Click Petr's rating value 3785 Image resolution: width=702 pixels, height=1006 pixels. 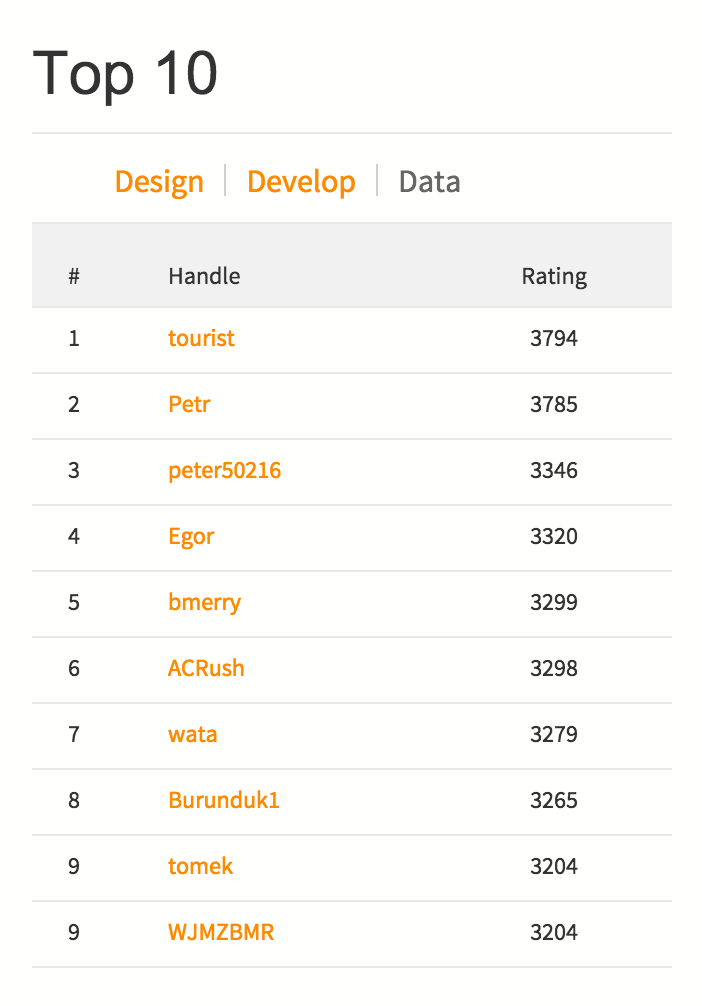[x=554, y=404]
